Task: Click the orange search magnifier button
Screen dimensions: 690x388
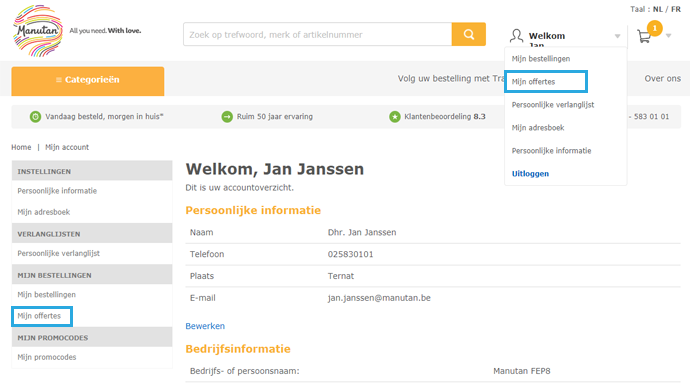Action: coord(469,34)
